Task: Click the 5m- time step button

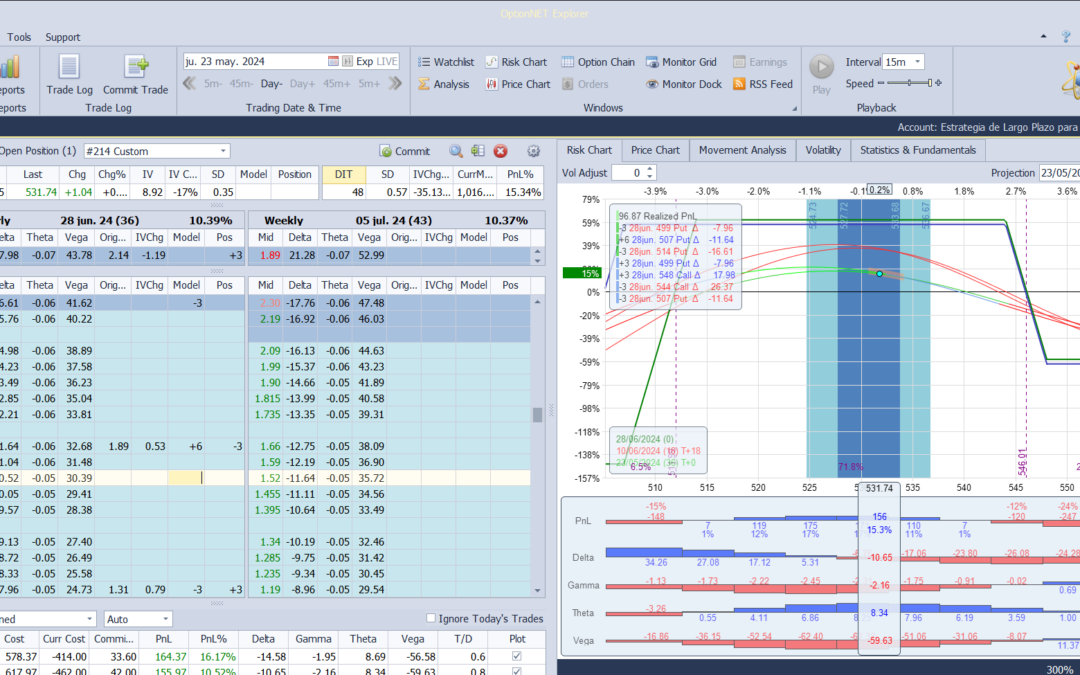Action: click(213, 83)
